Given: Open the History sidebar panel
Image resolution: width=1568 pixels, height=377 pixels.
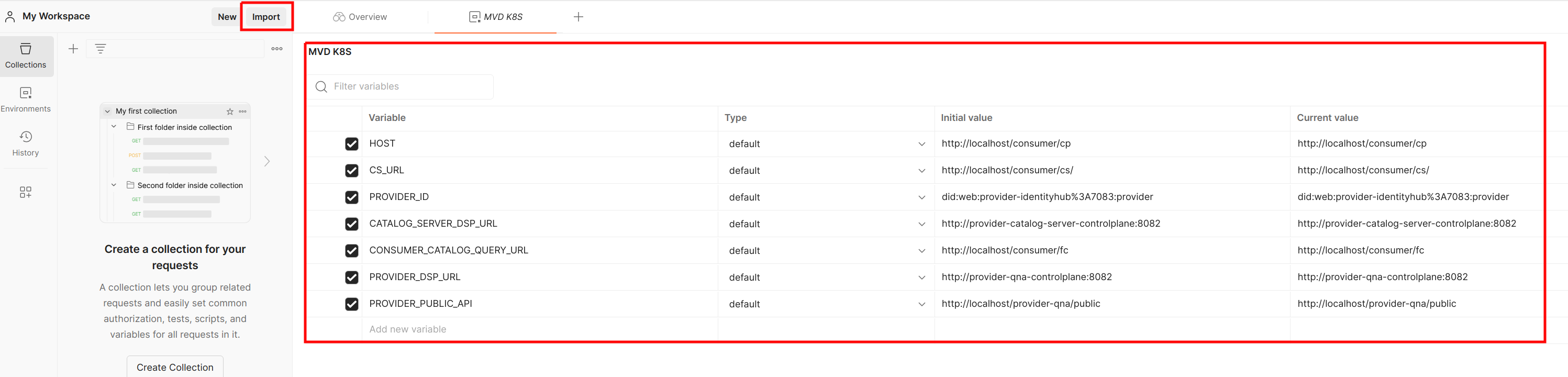Looking at the screenshot, I should tap(26, 144).
